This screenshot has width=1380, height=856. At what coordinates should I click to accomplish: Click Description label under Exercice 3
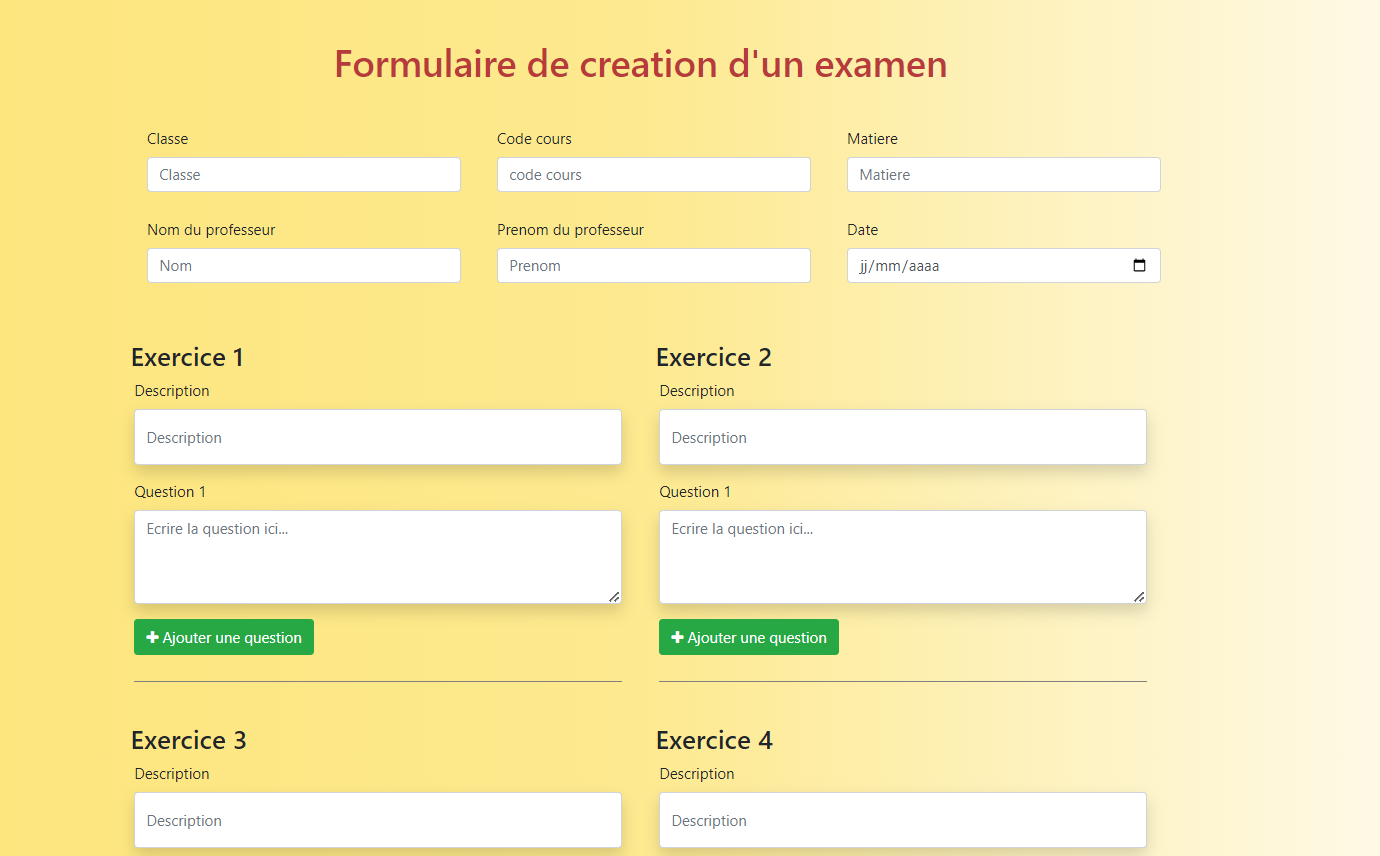(x=172, y=774)
